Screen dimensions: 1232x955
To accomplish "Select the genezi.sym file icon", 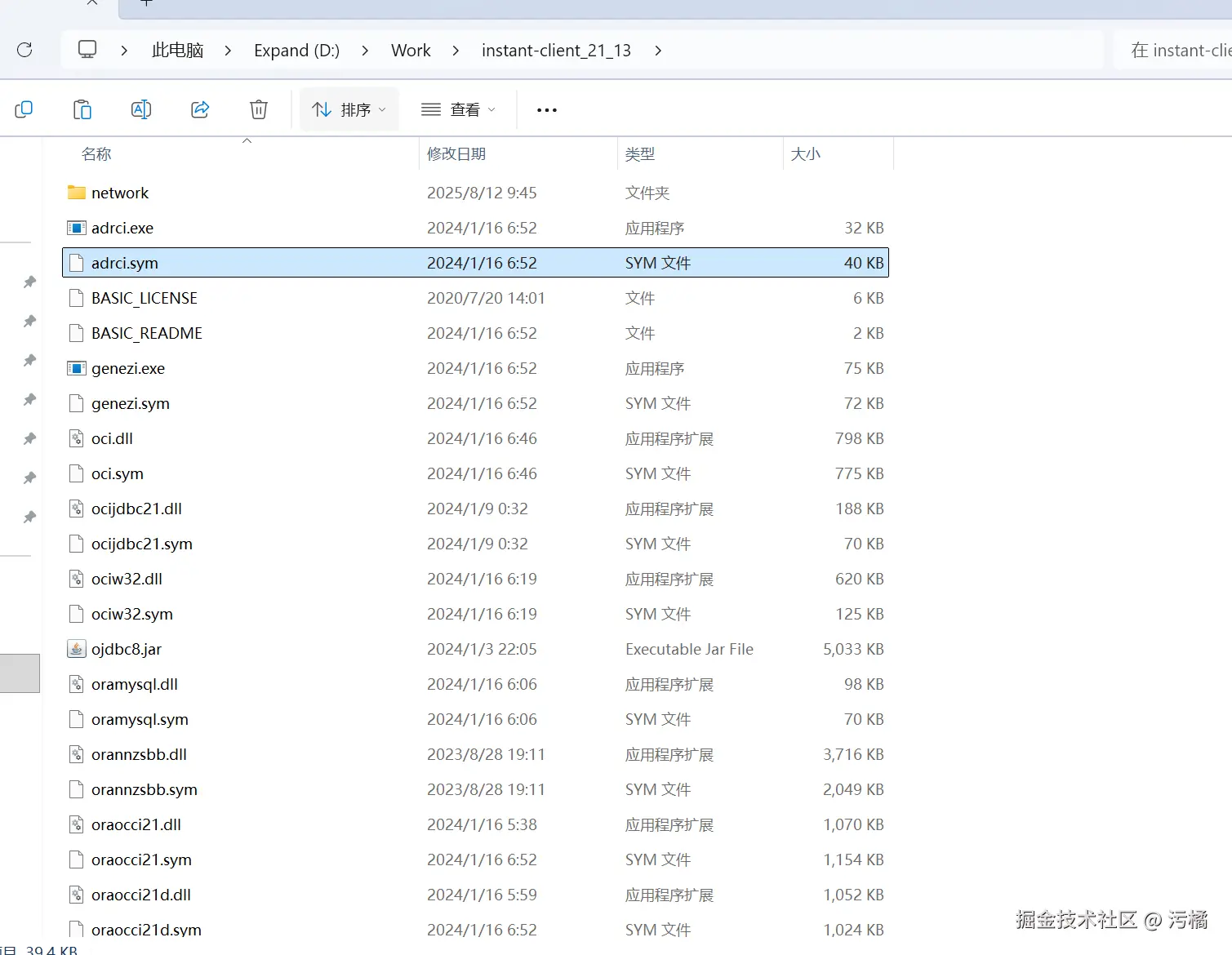I will tap(77, 403).
